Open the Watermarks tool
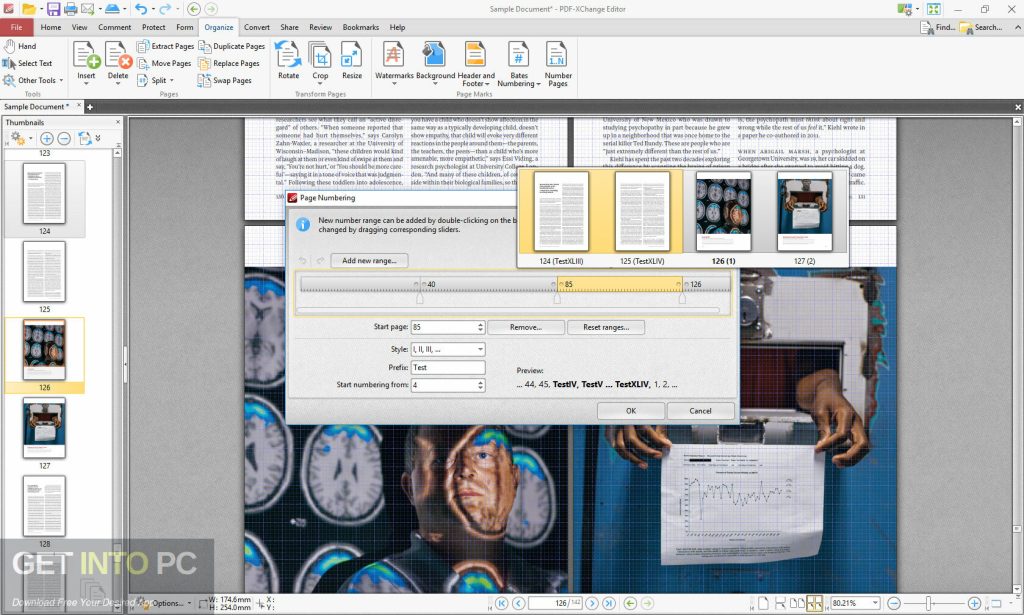Screen dimensions: 1024x615 click(x=394, y=62)
